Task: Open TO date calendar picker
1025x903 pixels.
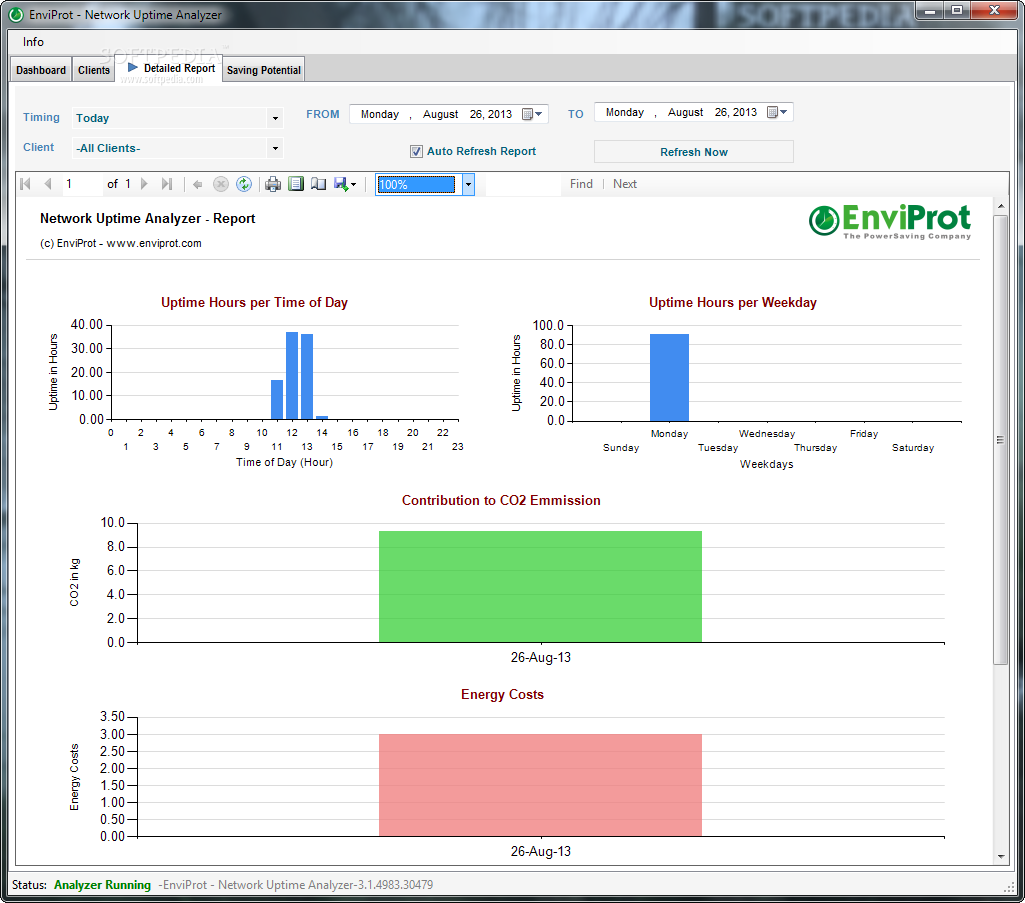Action: pos(777,112)
